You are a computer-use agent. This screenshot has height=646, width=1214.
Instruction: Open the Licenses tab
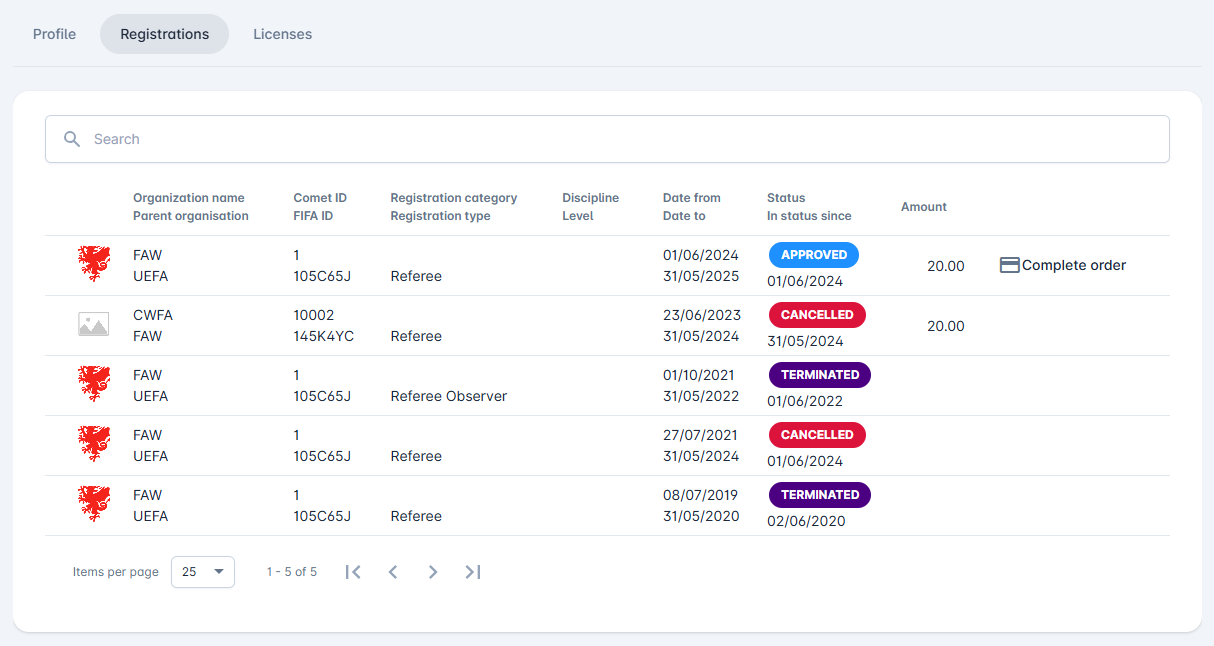coord(282,34)
